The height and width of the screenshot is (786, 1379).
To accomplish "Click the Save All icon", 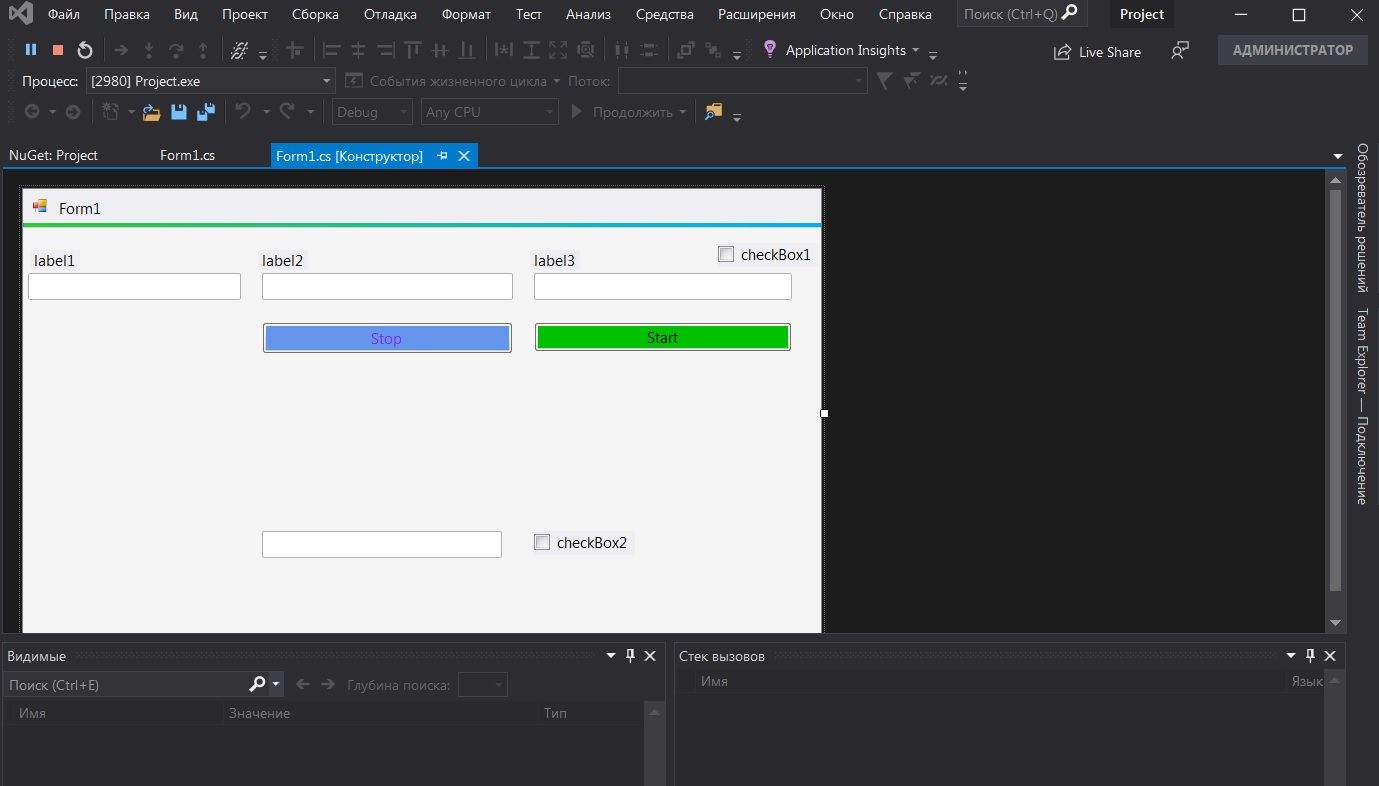I will (x=206, y=112).
